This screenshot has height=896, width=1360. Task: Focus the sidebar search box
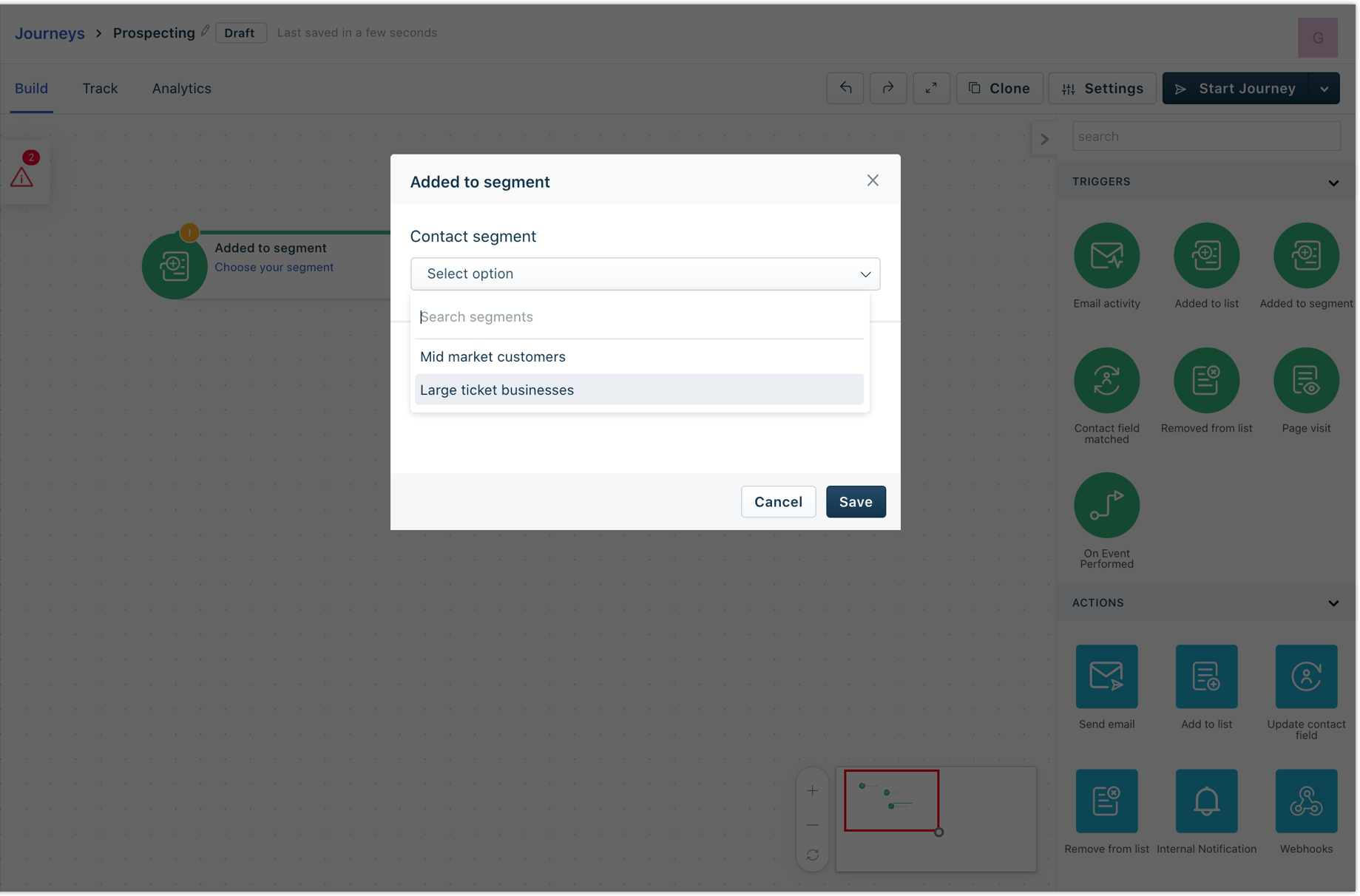point(1205,136)
